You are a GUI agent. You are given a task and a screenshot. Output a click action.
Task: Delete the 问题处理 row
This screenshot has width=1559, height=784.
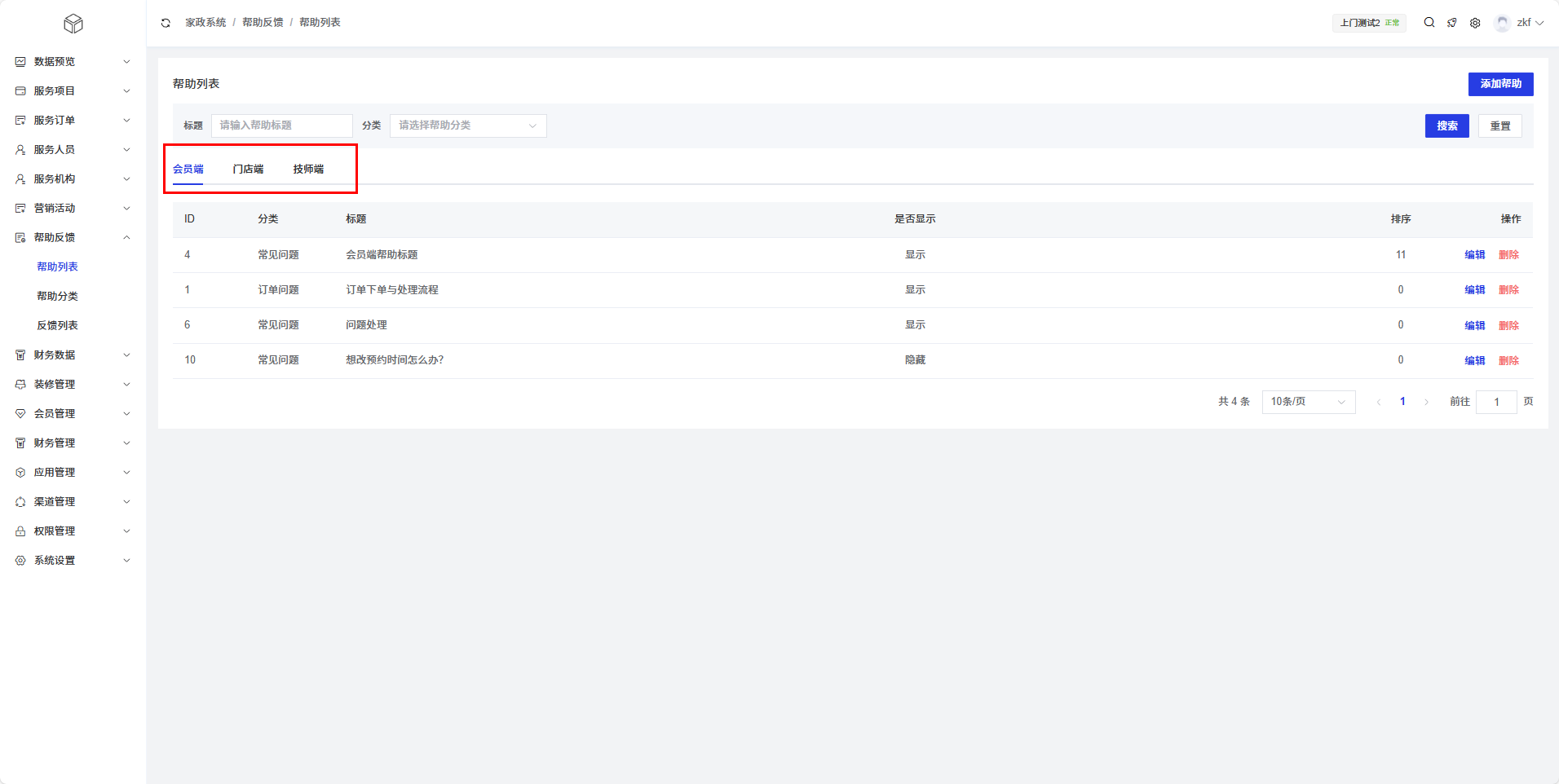coord(1508,325)
